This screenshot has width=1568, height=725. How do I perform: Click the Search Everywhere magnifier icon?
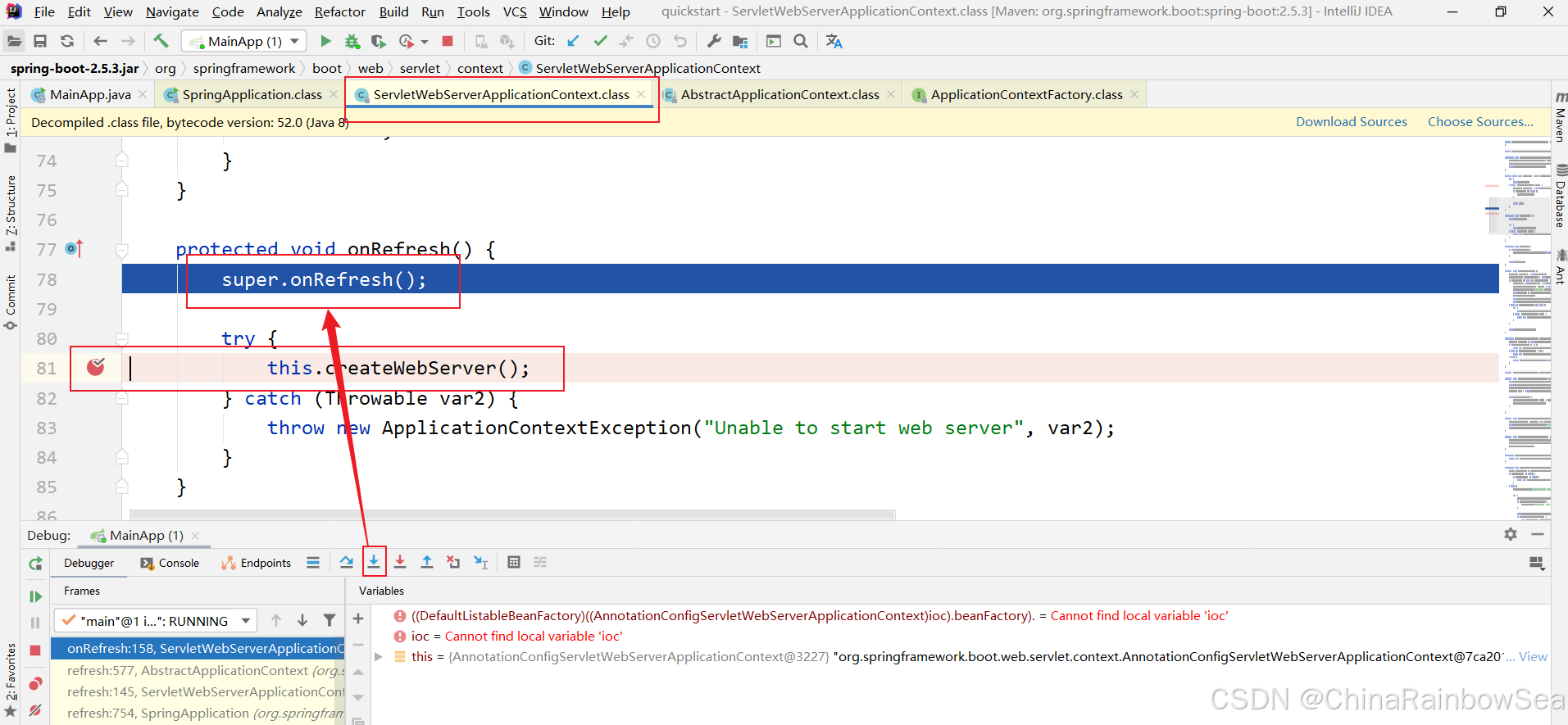(801, 41)
